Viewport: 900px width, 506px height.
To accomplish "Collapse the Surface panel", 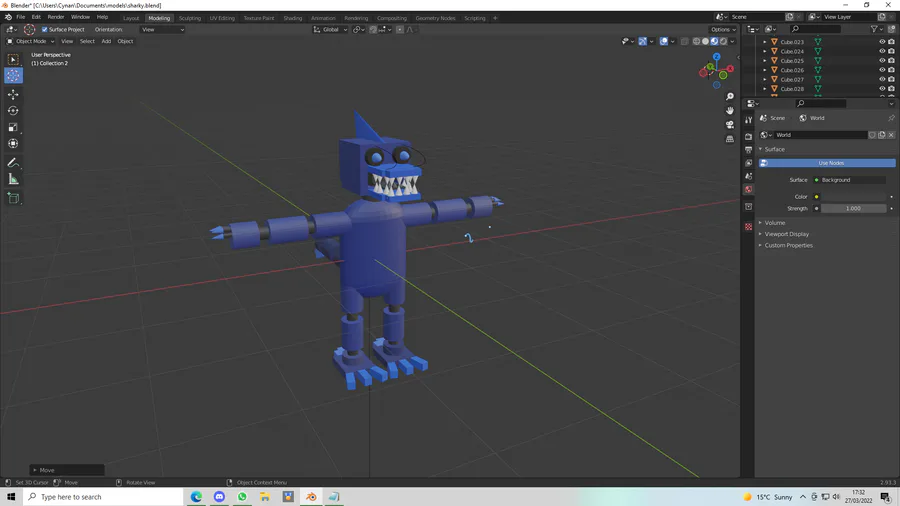I will coord(772,149).
